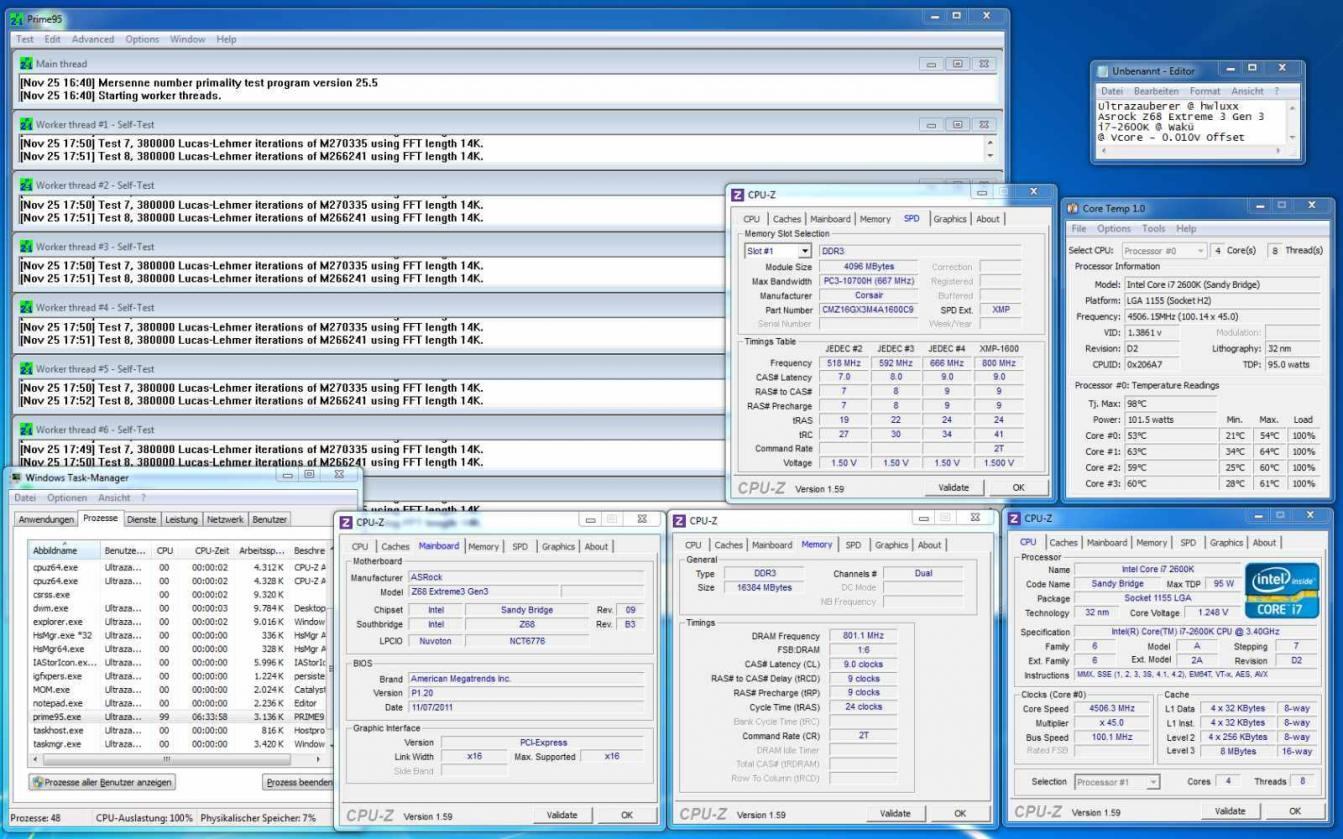Open Tools menu in Core Temp

[x=1153, y=228]
